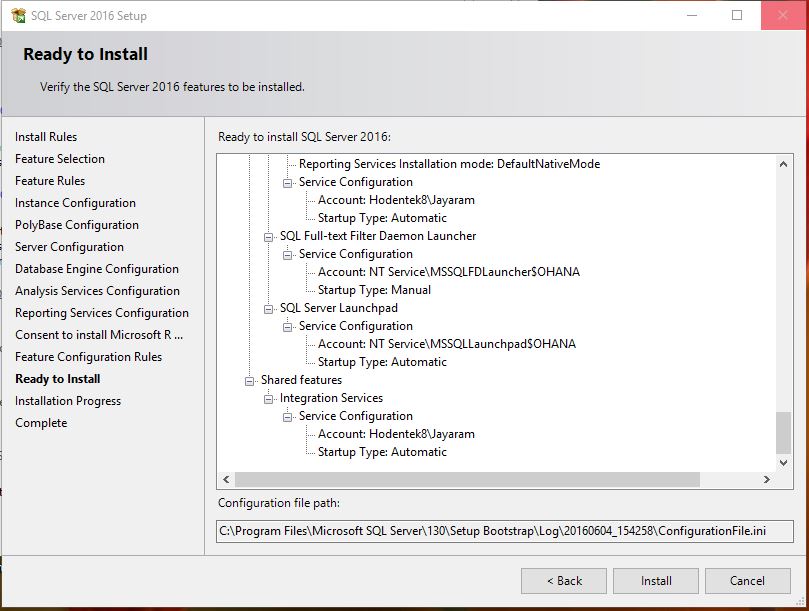The height and width of the screenshot is (611, 809).
Task: Select Database Engine Configuration step
Action: click(96, 268)
